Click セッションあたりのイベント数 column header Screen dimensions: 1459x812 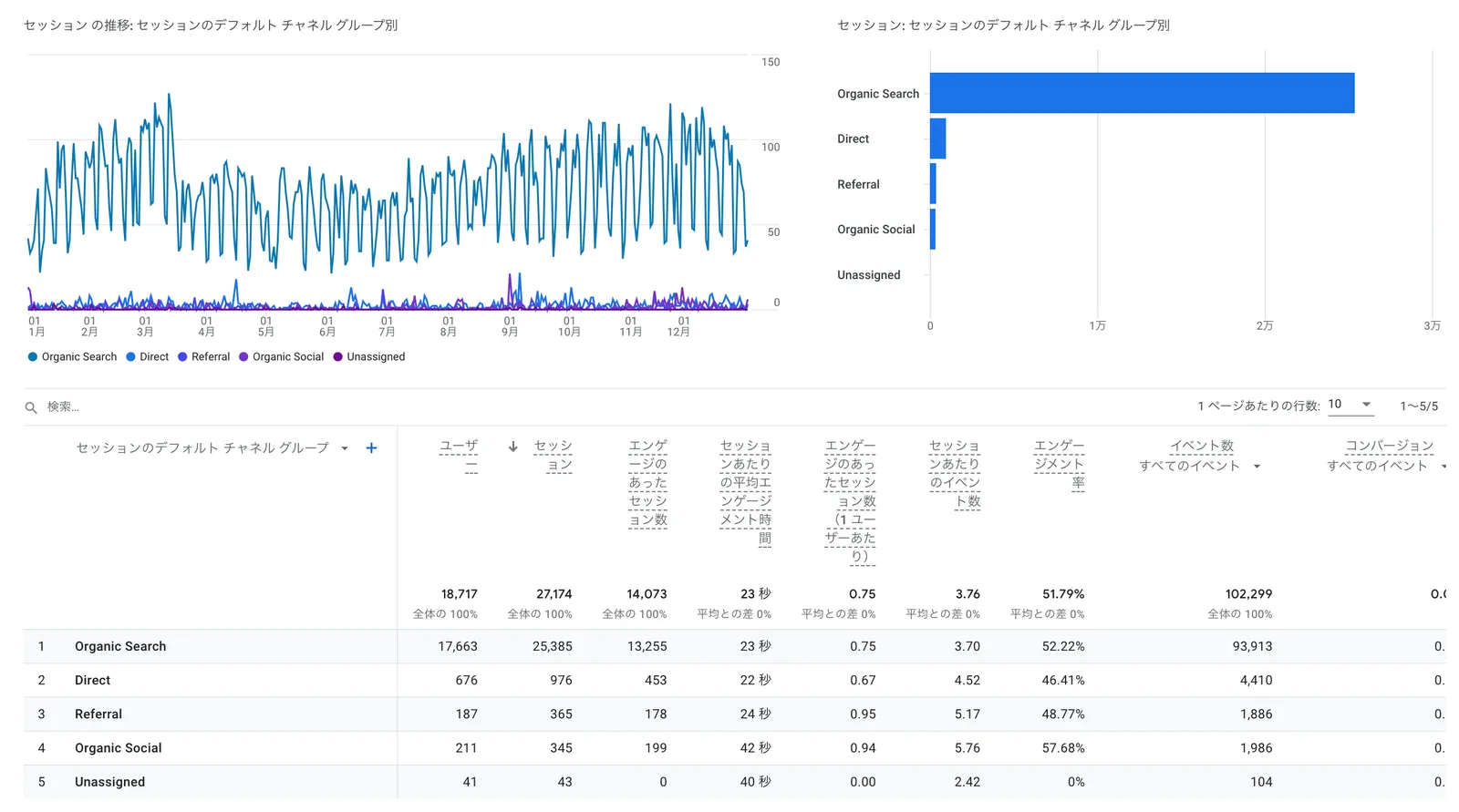click(x=955, y=473)
